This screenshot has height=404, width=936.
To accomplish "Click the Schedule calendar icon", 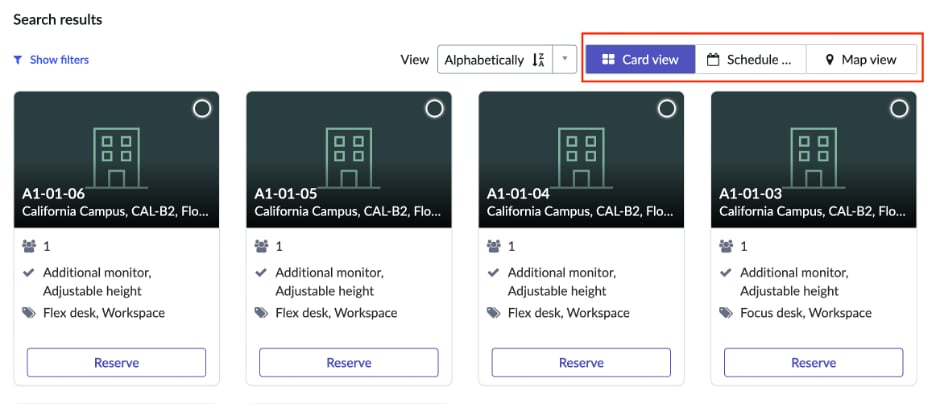I will [713, 60].
